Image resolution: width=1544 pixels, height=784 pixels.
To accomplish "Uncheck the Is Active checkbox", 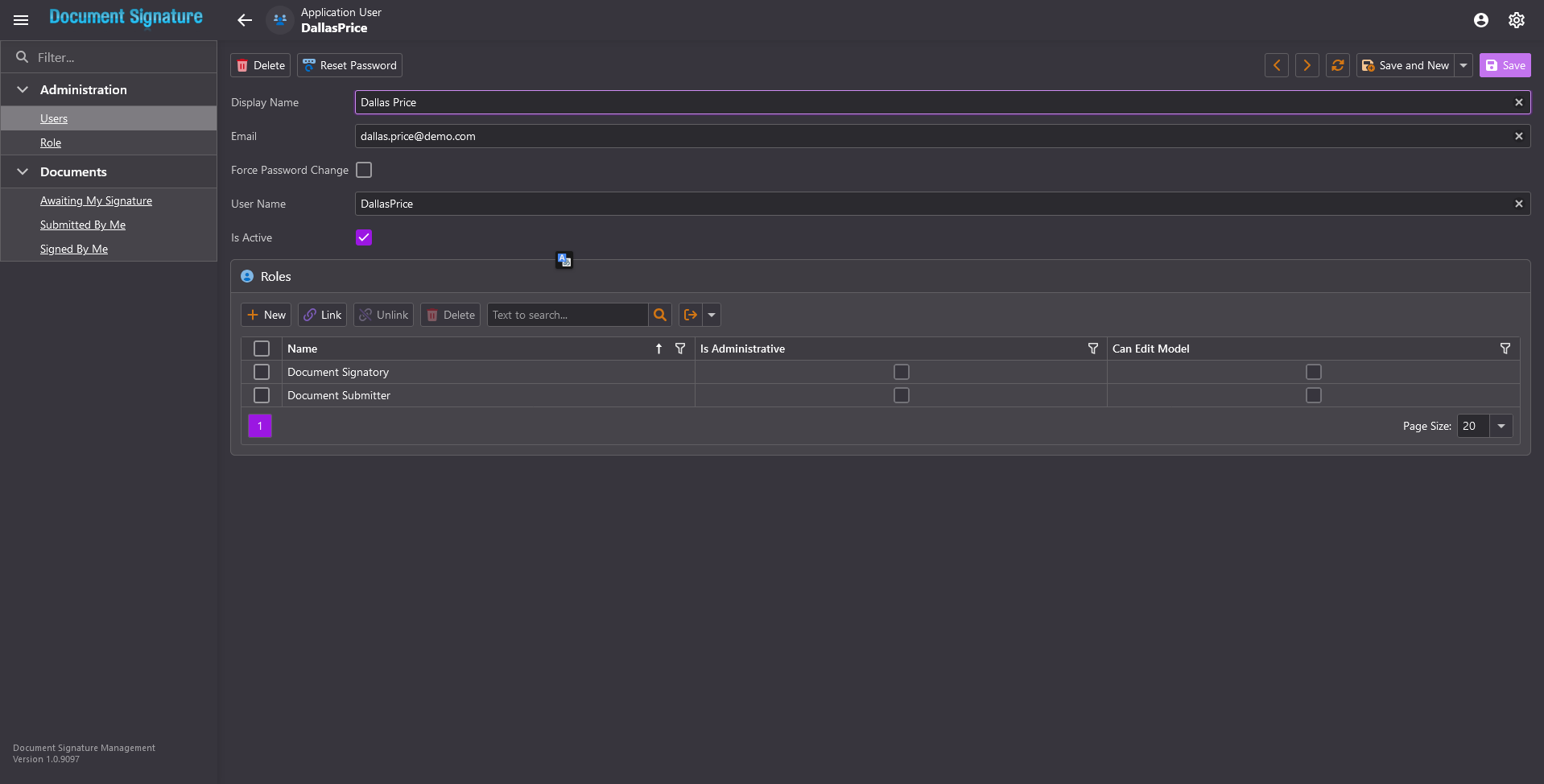I will [364, 237].
